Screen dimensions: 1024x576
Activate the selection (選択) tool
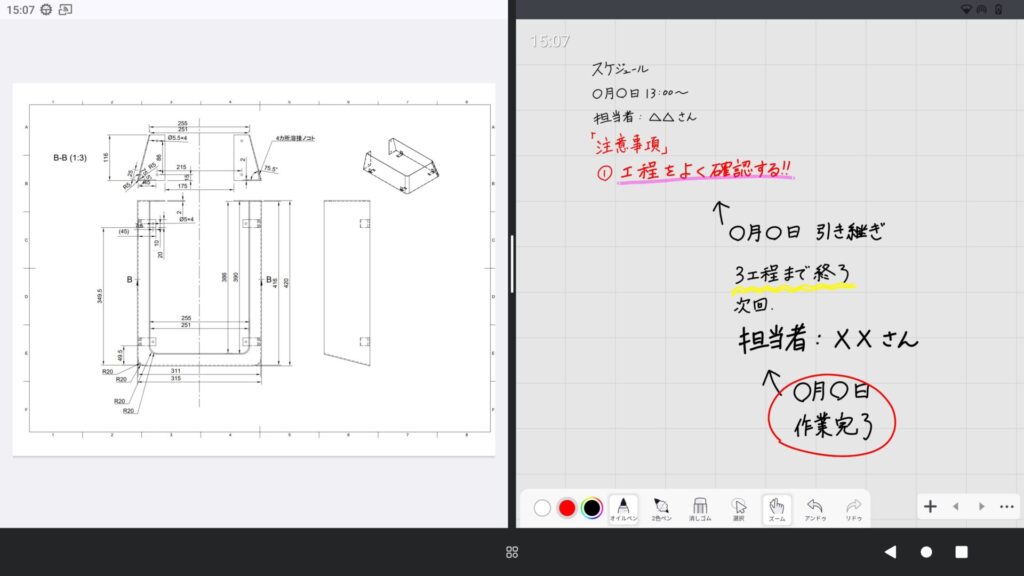pyautogui.click(x=738, y=508)
